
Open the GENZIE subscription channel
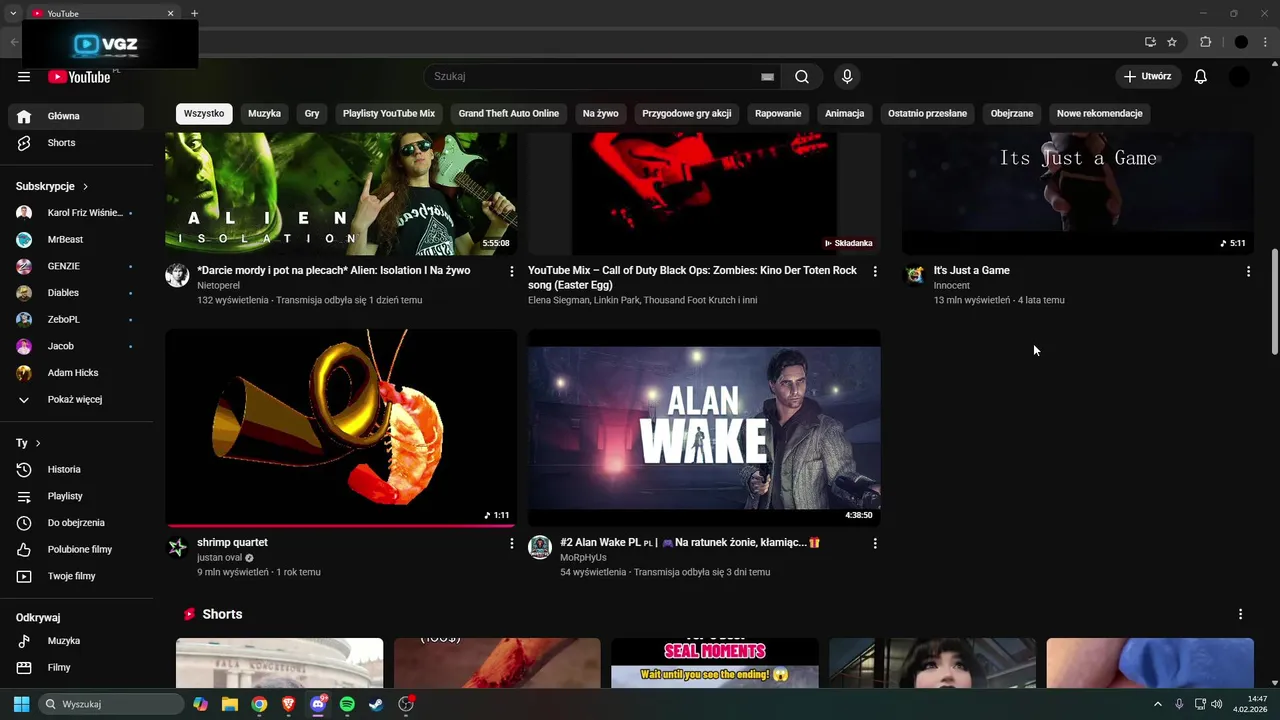click(76, 267)
